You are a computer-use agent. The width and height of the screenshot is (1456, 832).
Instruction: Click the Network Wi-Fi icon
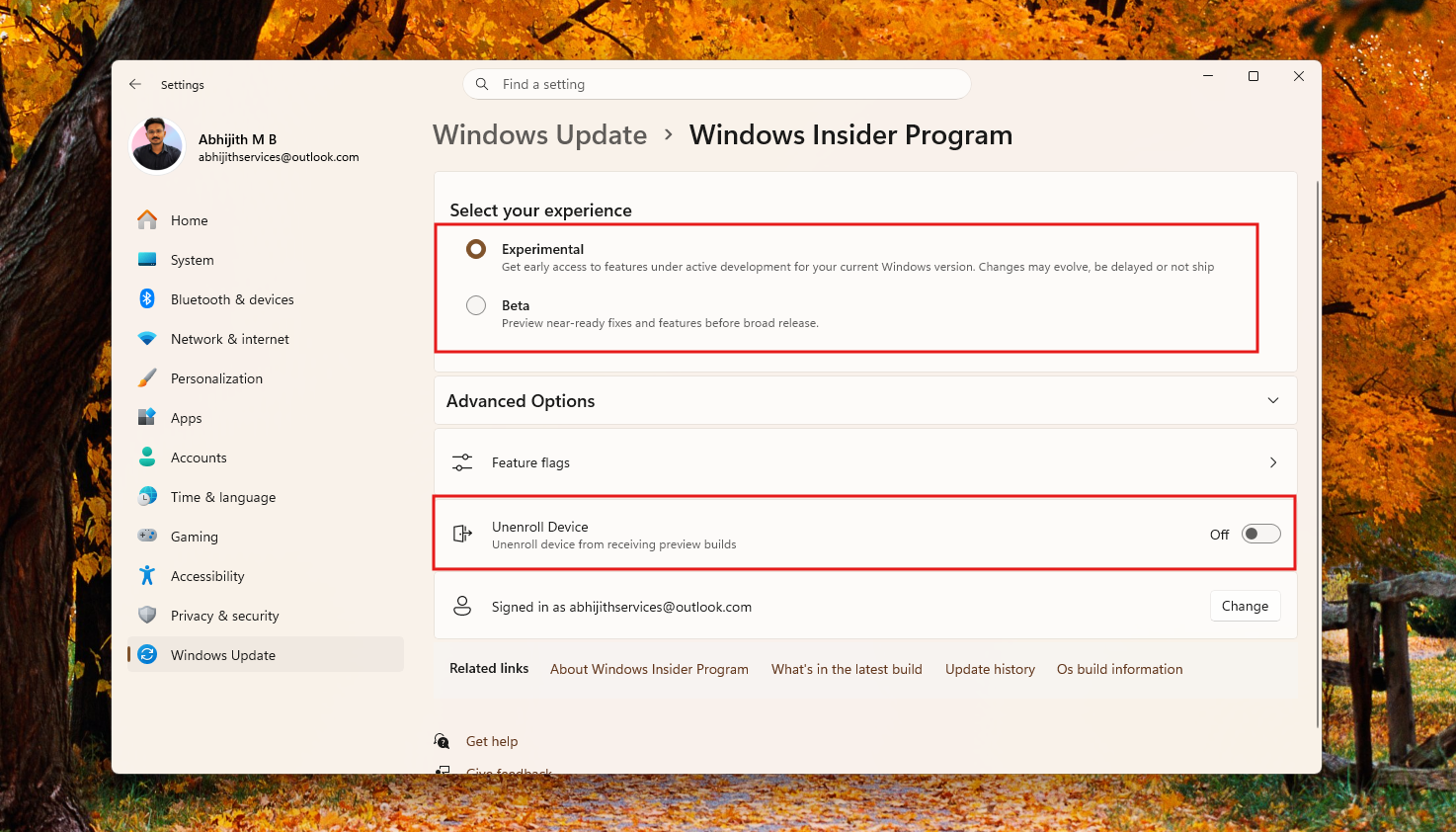pos(147,338)
